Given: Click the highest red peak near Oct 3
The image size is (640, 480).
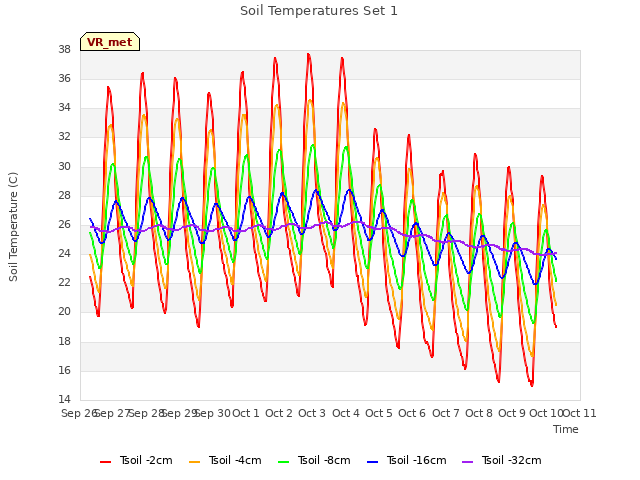Looking at the screenshot, I should click(x=309, y=54).
